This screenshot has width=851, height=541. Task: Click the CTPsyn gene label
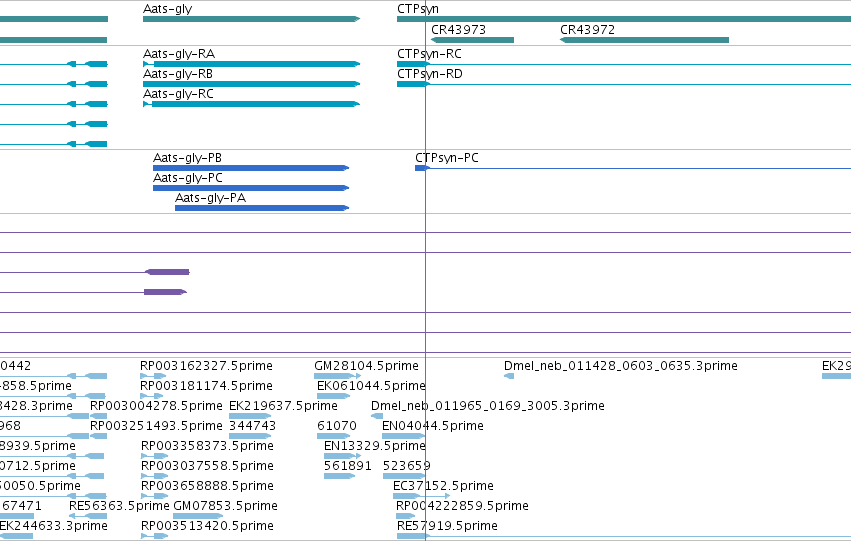coord(418,9)
